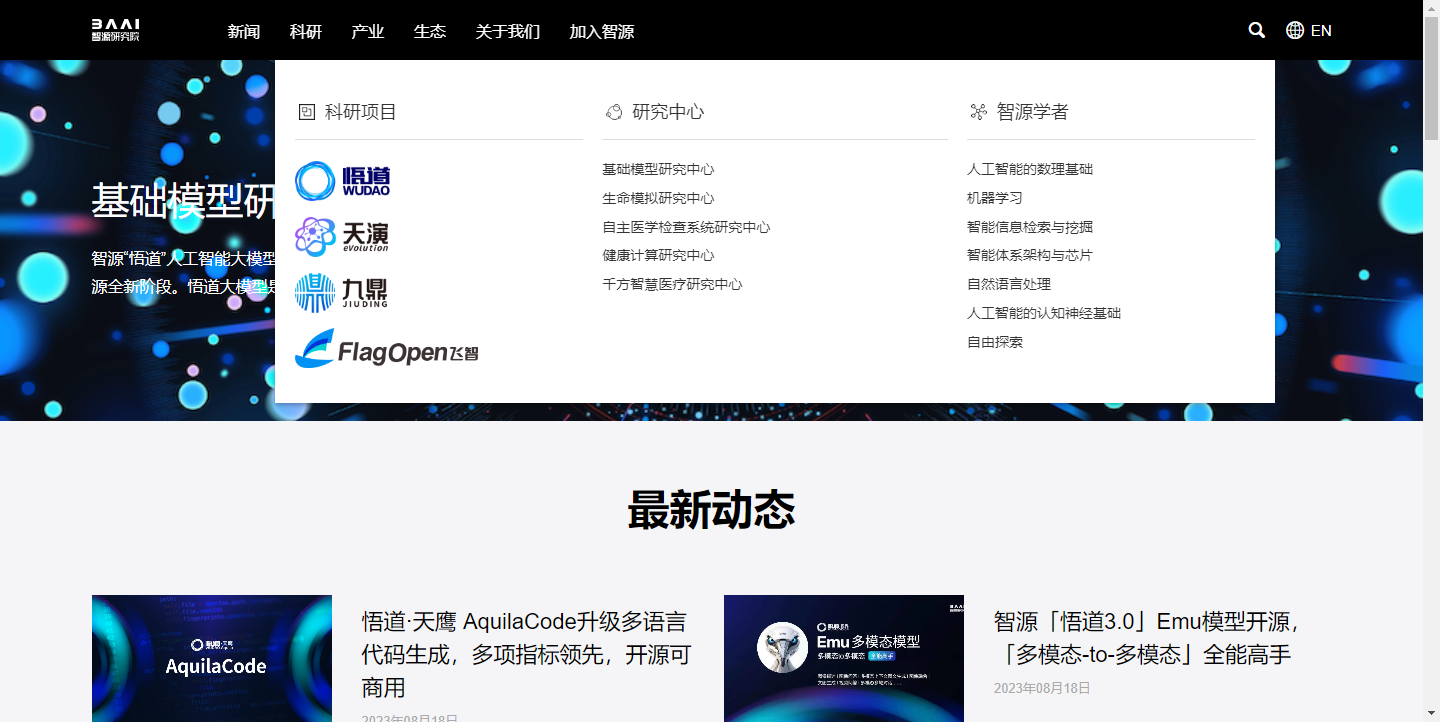
Task: Open the 悟道·天鹰 AquilaCode article title
Action: click(526, 655)
